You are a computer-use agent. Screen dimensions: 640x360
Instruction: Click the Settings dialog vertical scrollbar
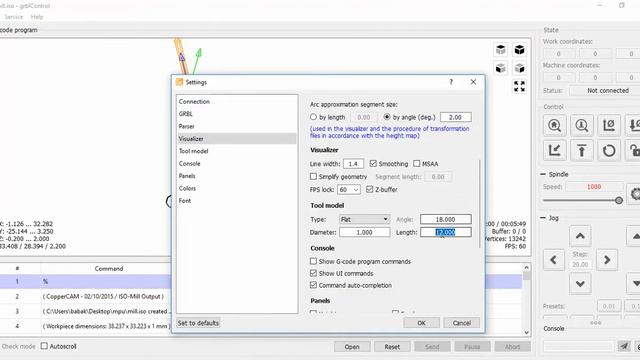(x=479, y=203)
